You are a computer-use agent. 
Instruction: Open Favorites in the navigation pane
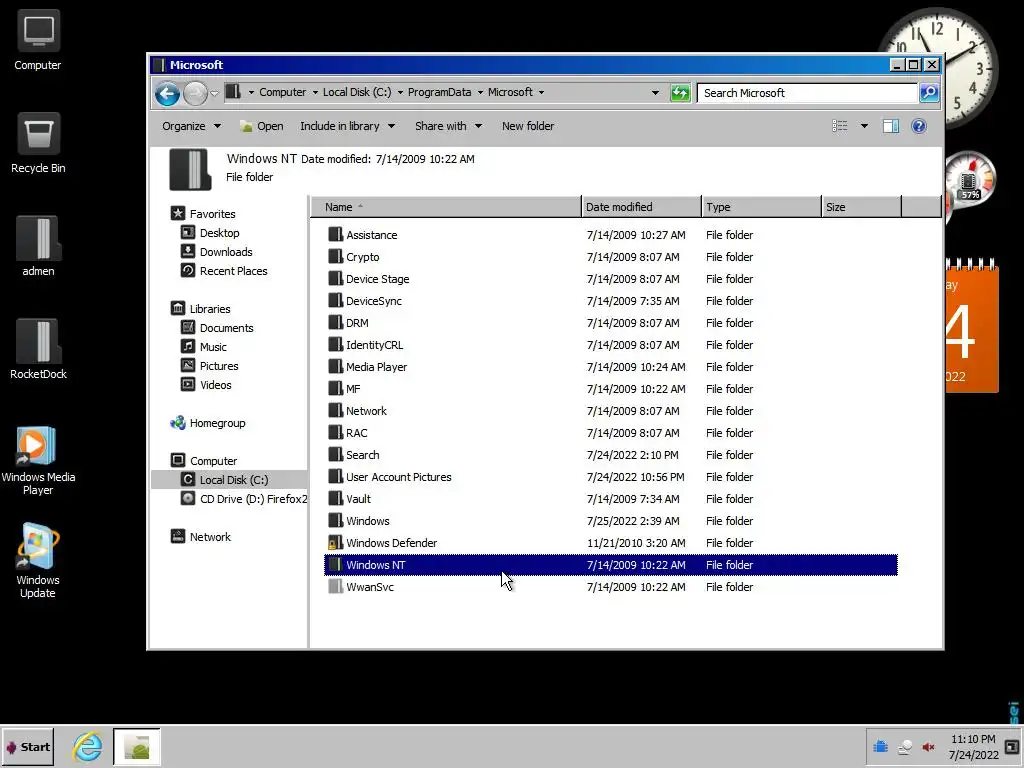point(212,214)
